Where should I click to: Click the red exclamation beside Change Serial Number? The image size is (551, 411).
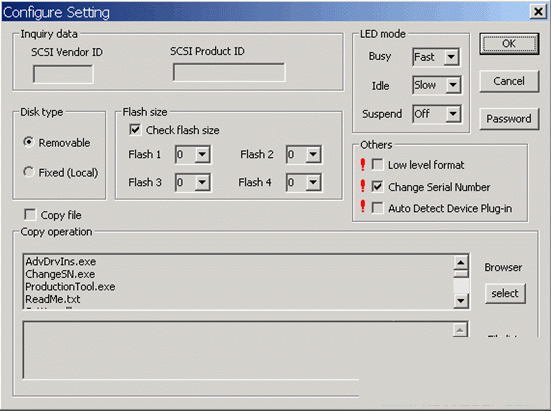point(363,186)
